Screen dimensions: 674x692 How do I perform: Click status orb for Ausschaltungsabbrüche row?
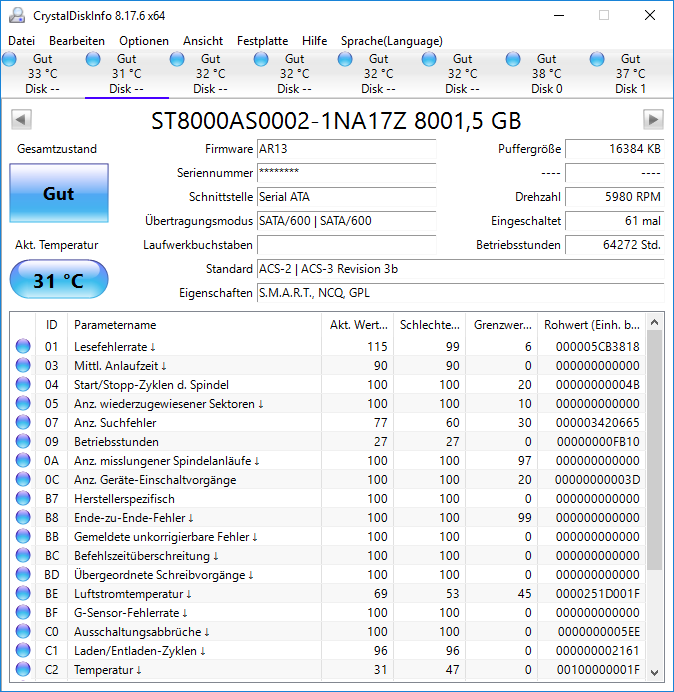[x=23, y=632]
